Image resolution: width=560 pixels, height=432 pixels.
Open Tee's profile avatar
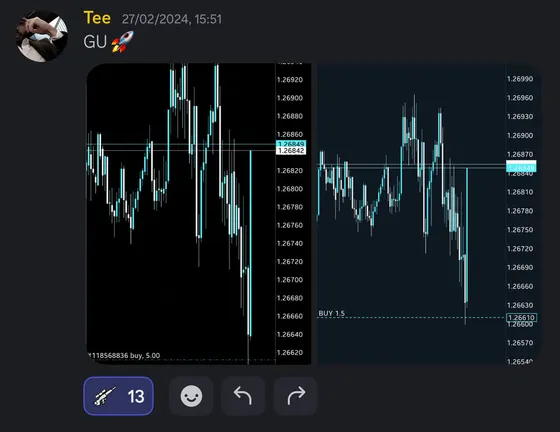click(42, 36)
